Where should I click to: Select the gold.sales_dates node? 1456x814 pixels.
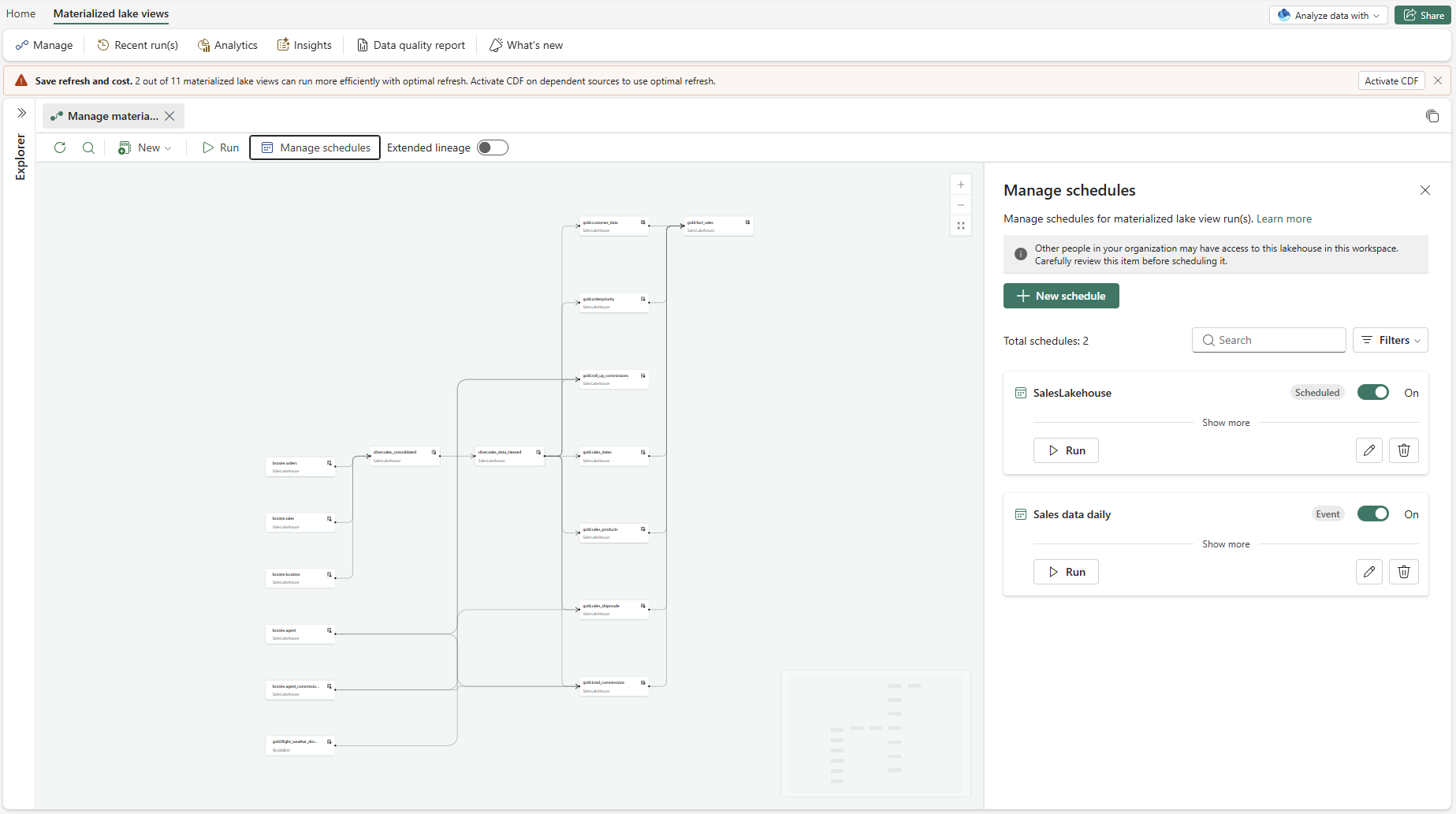pos(614,456)
